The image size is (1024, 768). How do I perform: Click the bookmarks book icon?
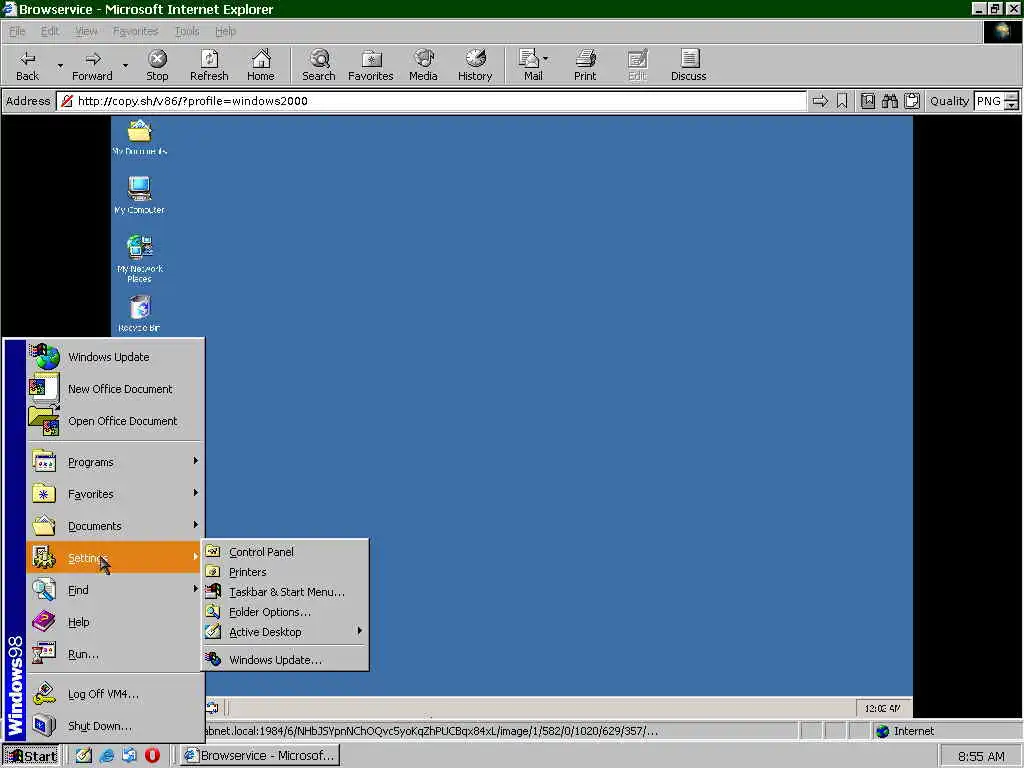(x=867, y=101)
